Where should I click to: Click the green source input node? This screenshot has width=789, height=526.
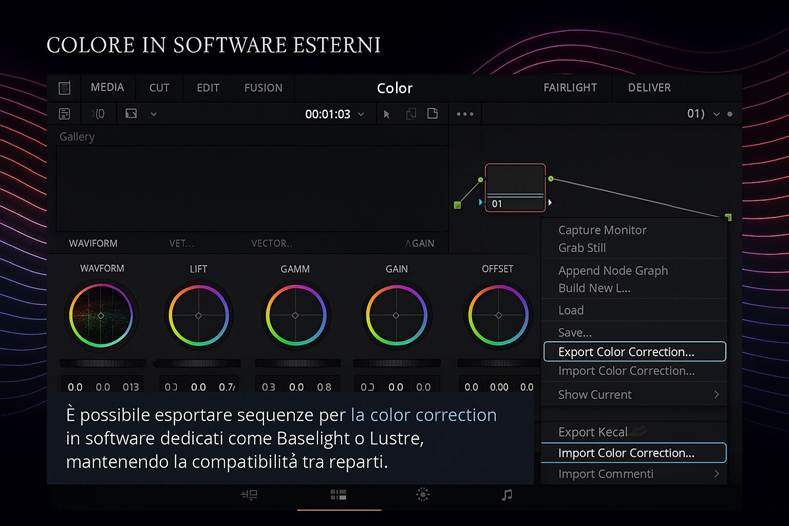(x=457, y=205)
